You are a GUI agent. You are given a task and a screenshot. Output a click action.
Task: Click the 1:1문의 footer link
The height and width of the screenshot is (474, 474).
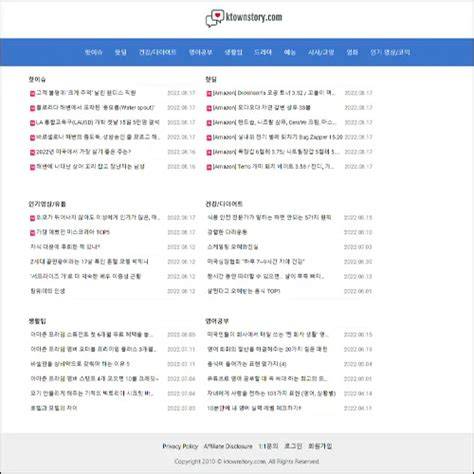point(268,446)
